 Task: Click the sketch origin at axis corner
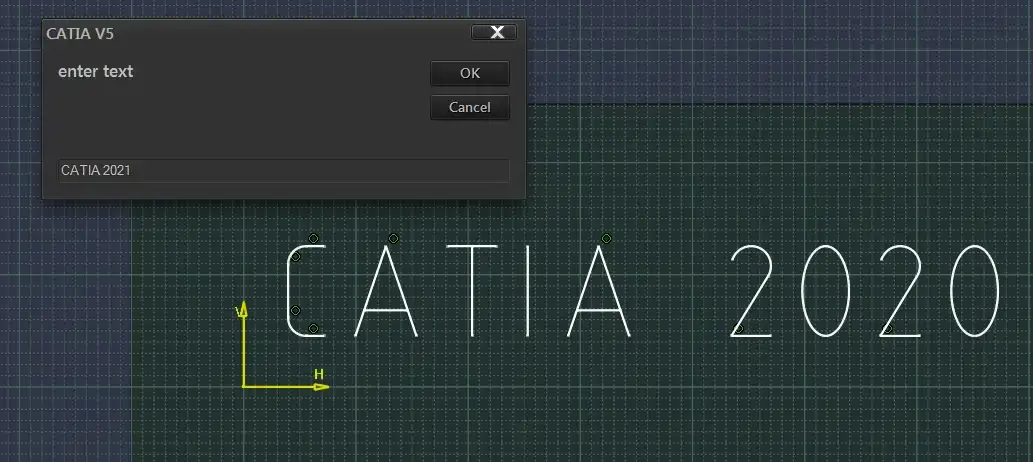(244, 386)
